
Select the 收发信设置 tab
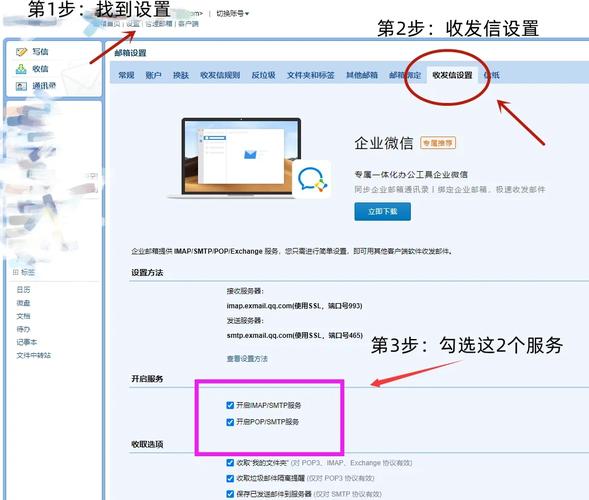point(452,75)
